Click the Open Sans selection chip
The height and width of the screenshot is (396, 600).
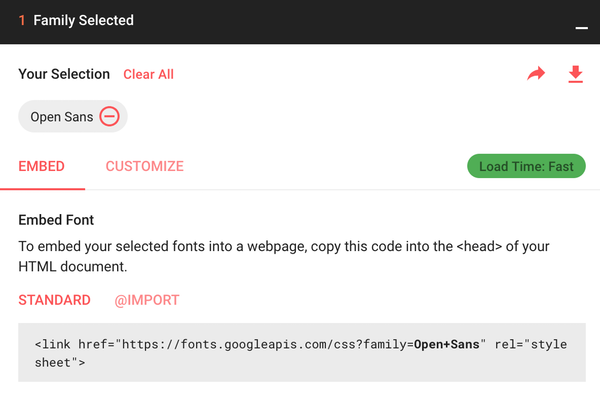(73, 116)
